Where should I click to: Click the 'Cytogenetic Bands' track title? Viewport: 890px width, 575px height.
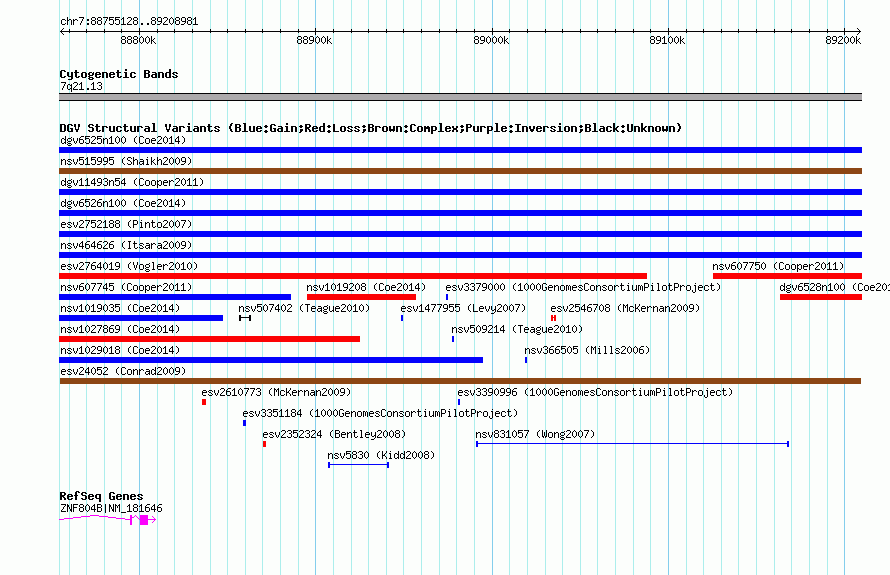(119, 74)
